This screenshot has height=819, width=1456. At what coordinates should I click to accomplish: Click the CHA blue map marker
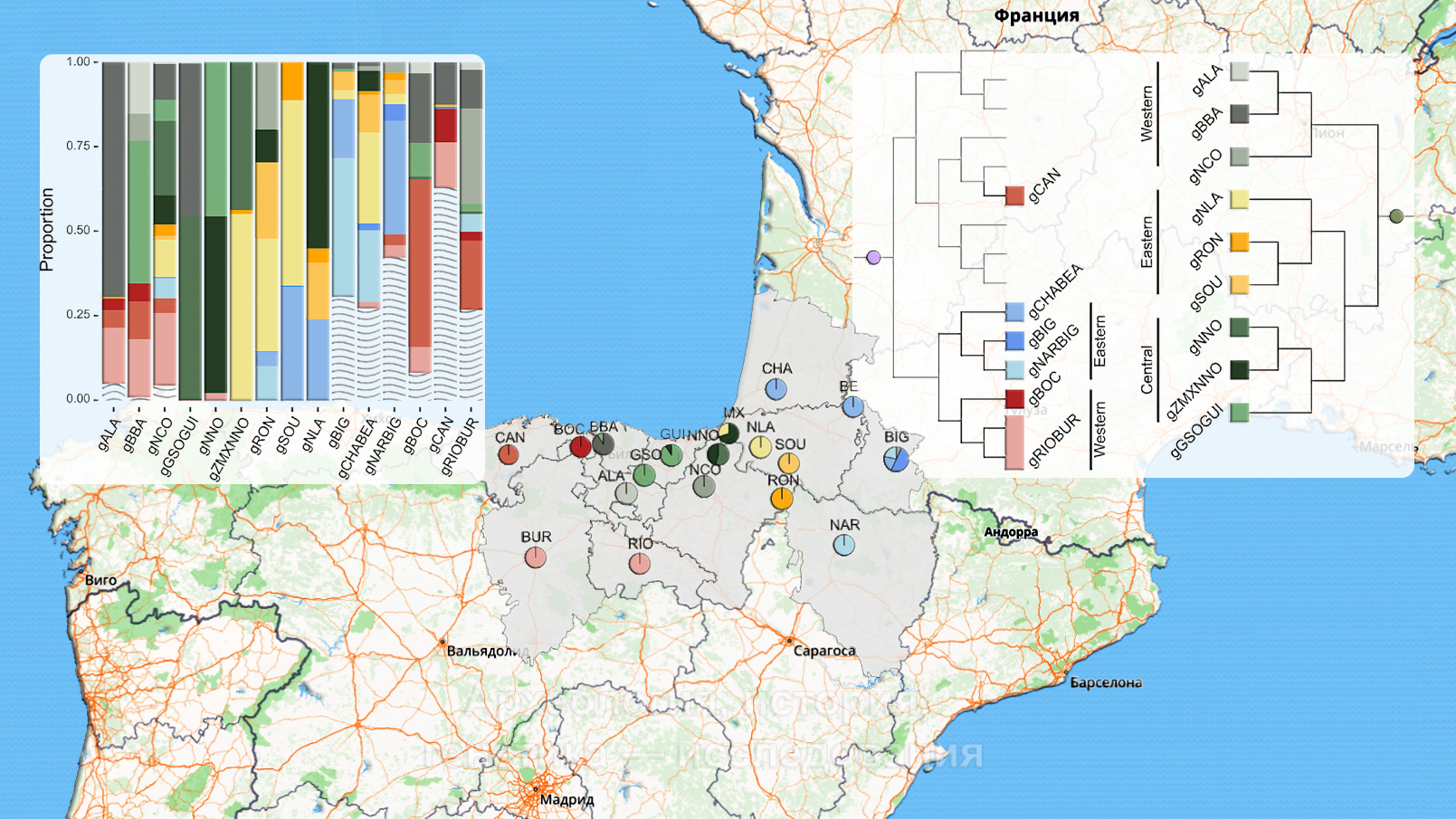pos(776,389)
